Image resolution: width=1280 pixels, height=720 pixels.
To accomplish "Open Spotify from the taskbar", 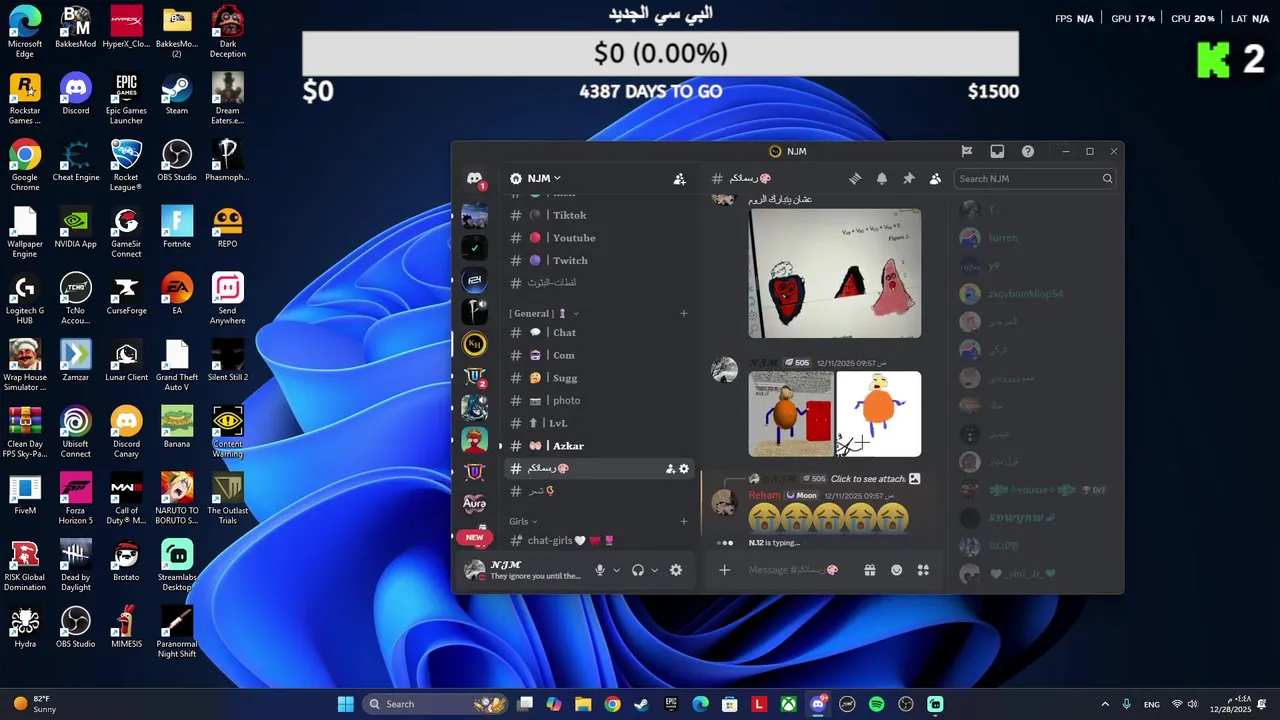I will coord(876,704).
